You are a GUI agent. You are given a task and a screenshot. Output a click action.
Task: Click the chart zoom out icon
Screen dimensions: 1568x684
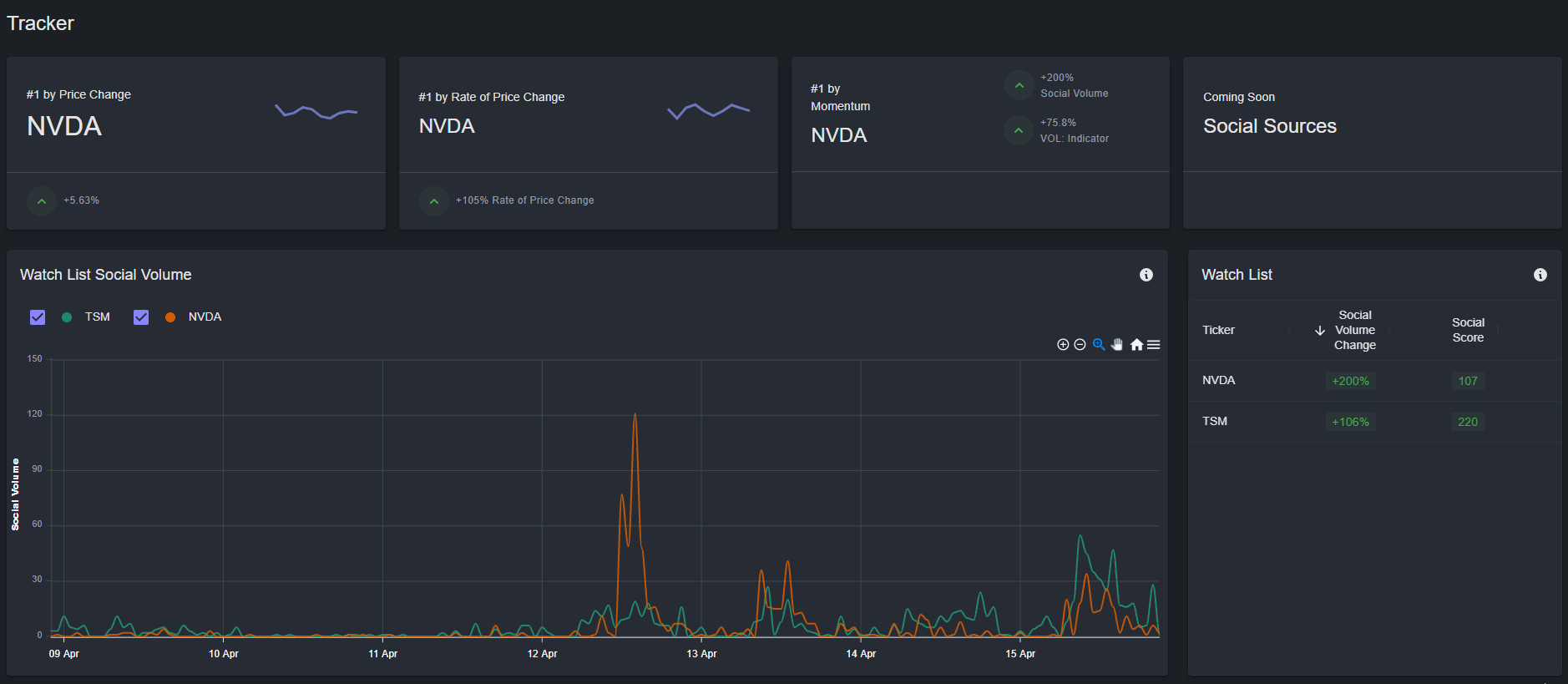(x=1080, y=345)
